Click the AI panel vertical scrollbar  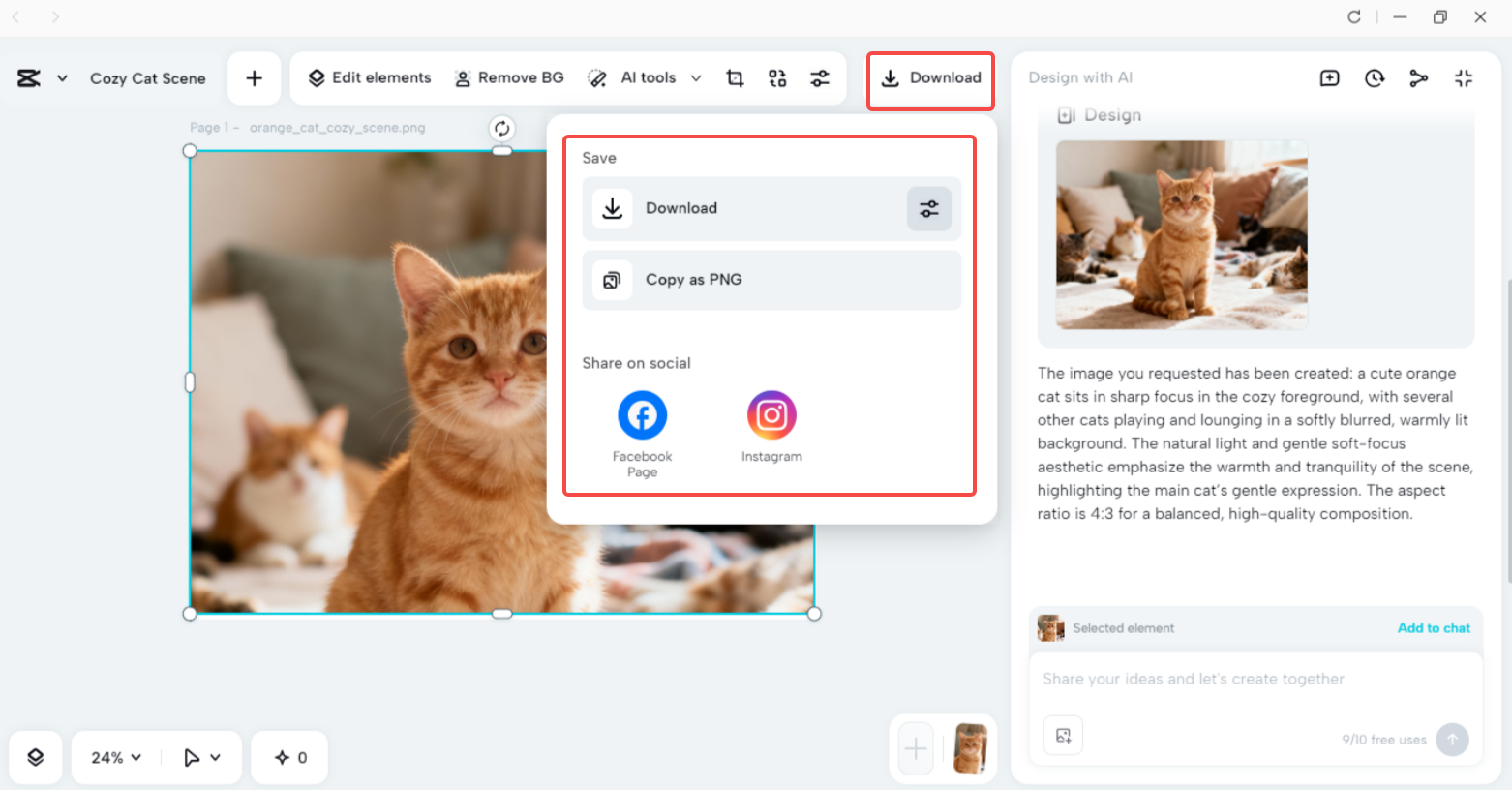pyautogui.click(x=1507, y=431)
